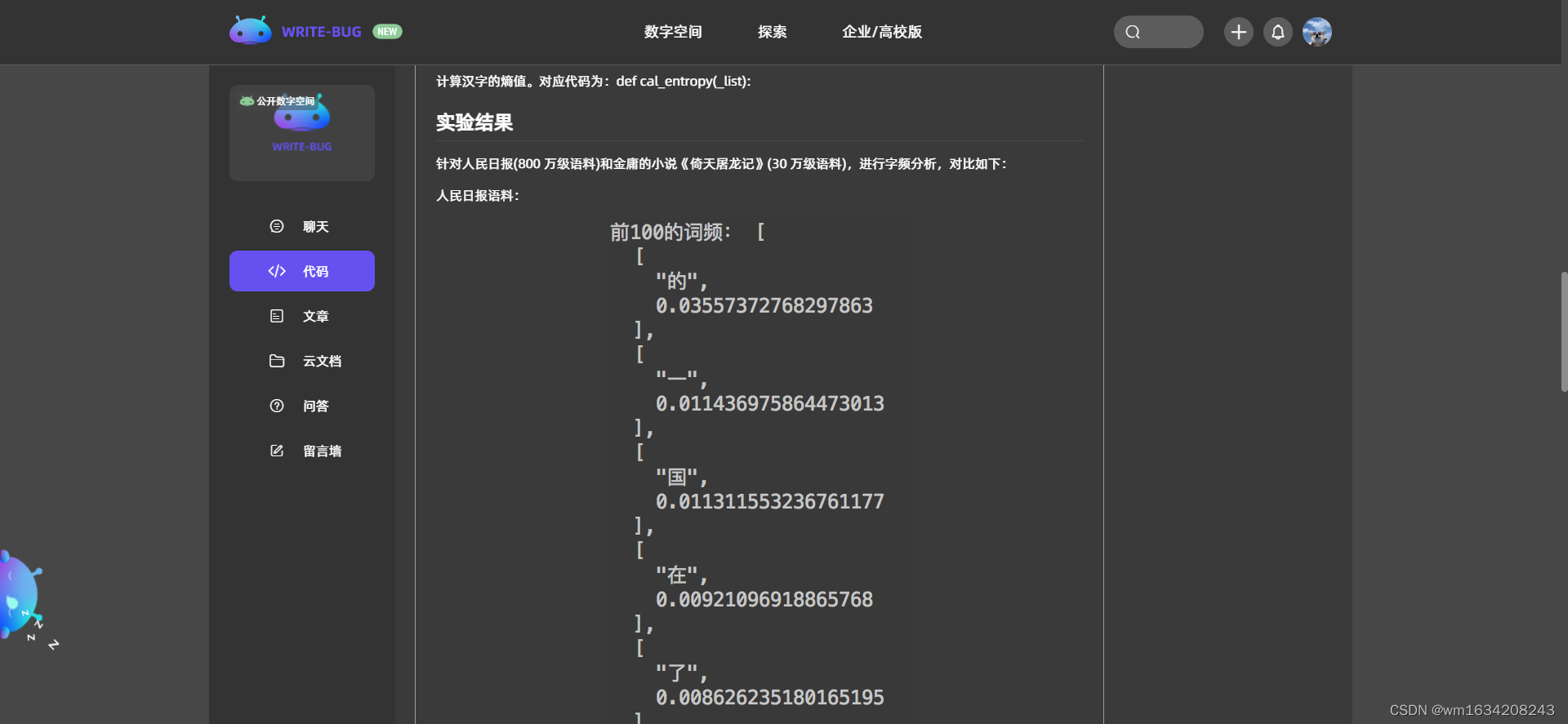
Task: Focus the header search field
Action: pos(1158,32)
